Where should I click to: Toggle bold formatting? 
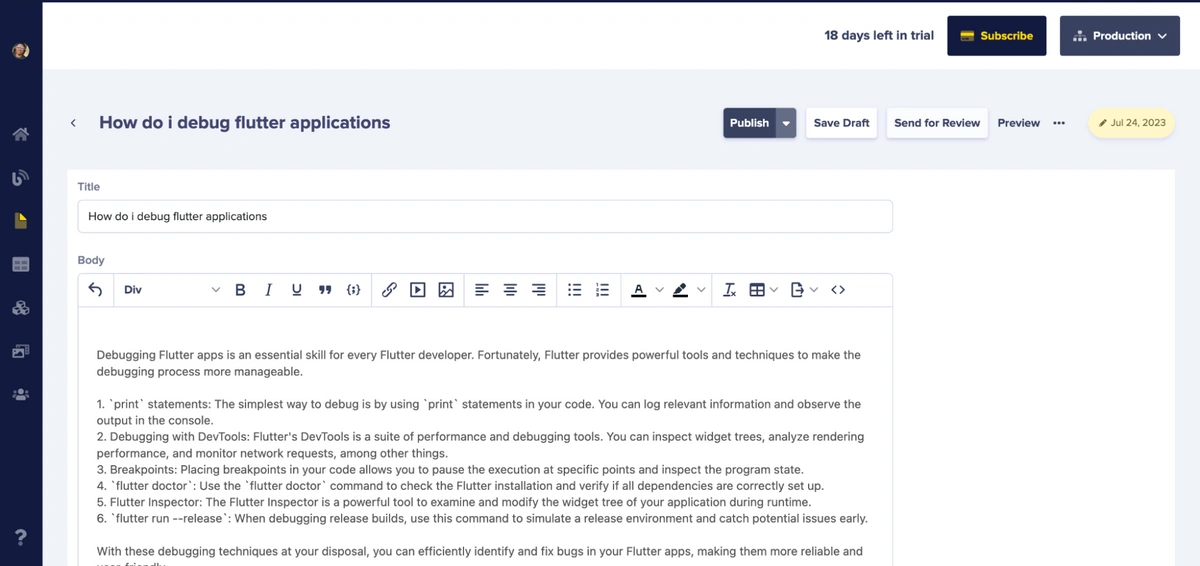click(x=240, y=290)
